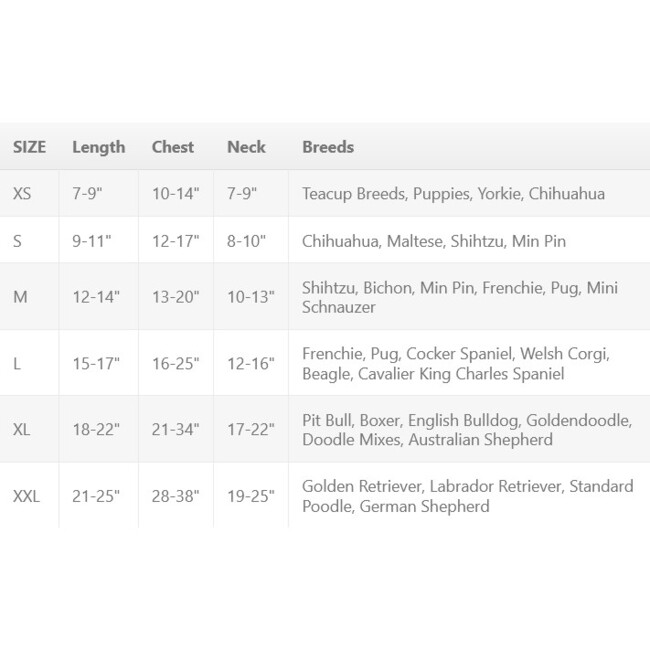Click the 16-25" chest measurement cell

176,364
